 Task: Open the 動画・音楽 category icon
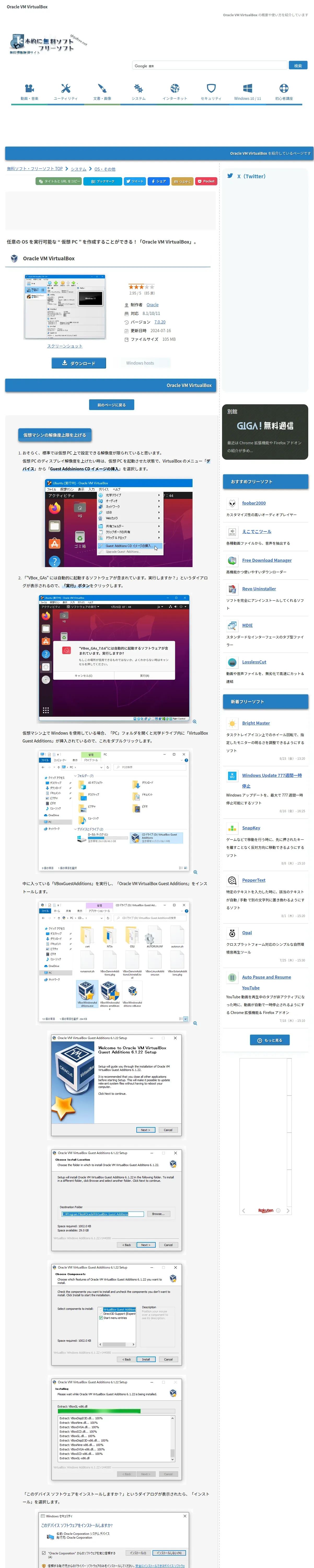[29, 89]
